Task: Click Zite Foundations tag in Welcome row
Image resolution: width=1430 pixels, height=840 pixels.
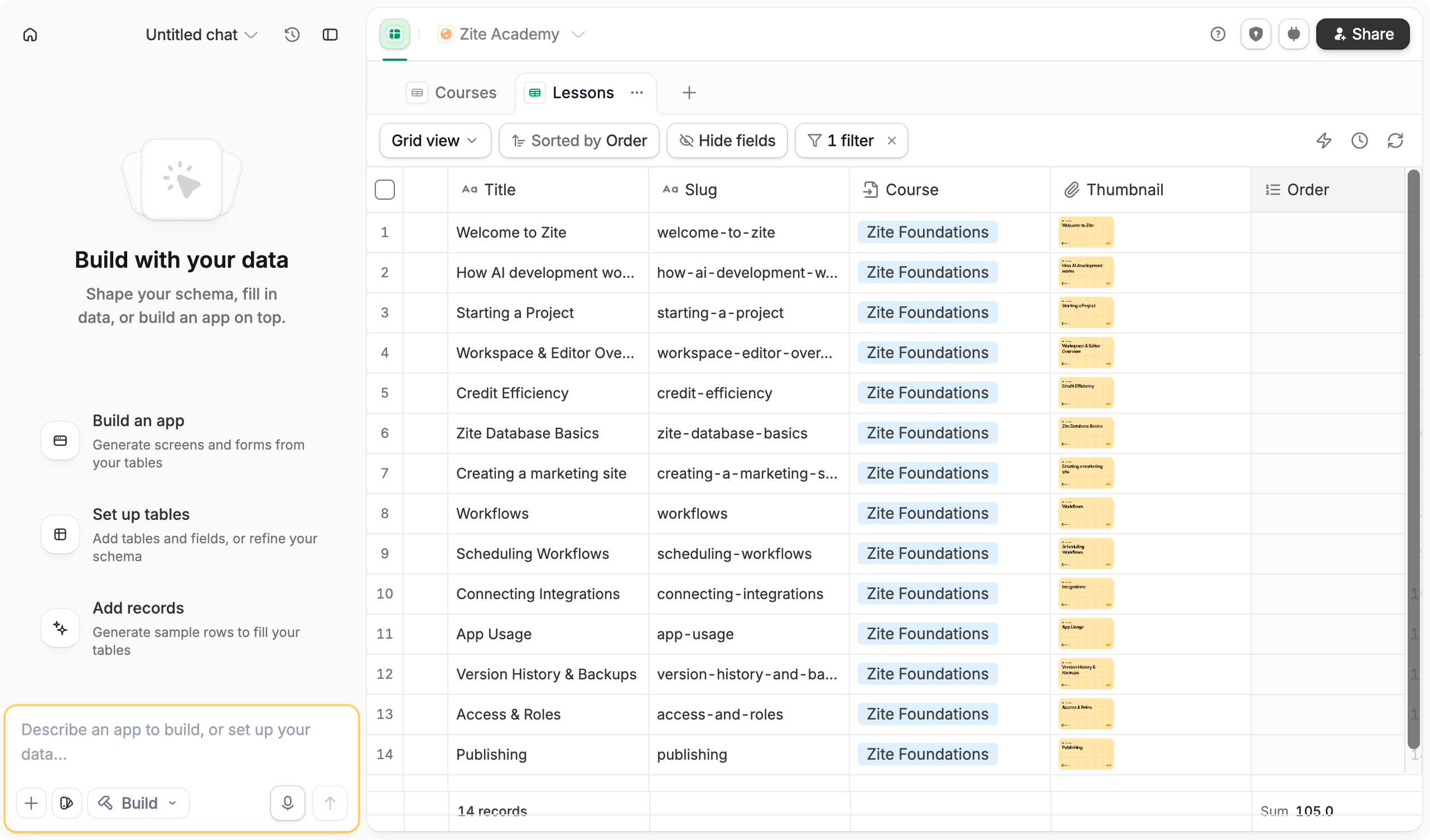Action: coord(928,232)
